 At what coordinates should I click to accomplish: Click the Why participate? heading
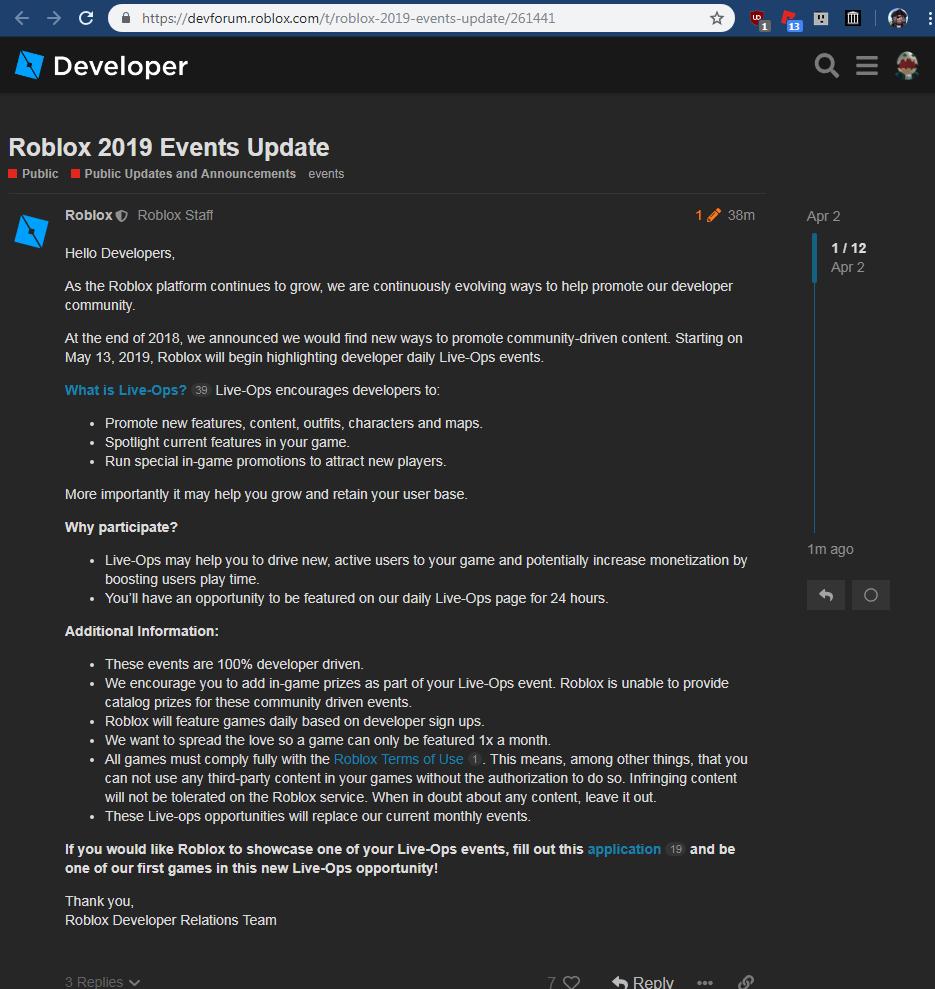pos(121,527)
